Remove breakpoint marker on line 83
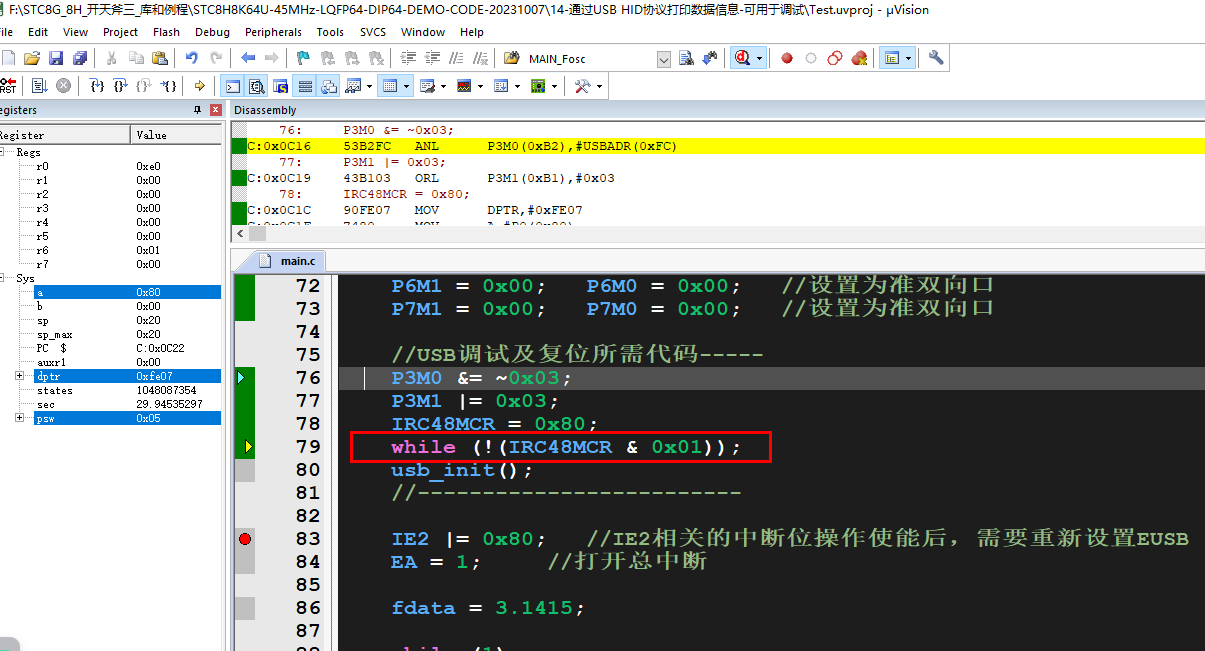1205x651 pixels. tap(245, 539)
